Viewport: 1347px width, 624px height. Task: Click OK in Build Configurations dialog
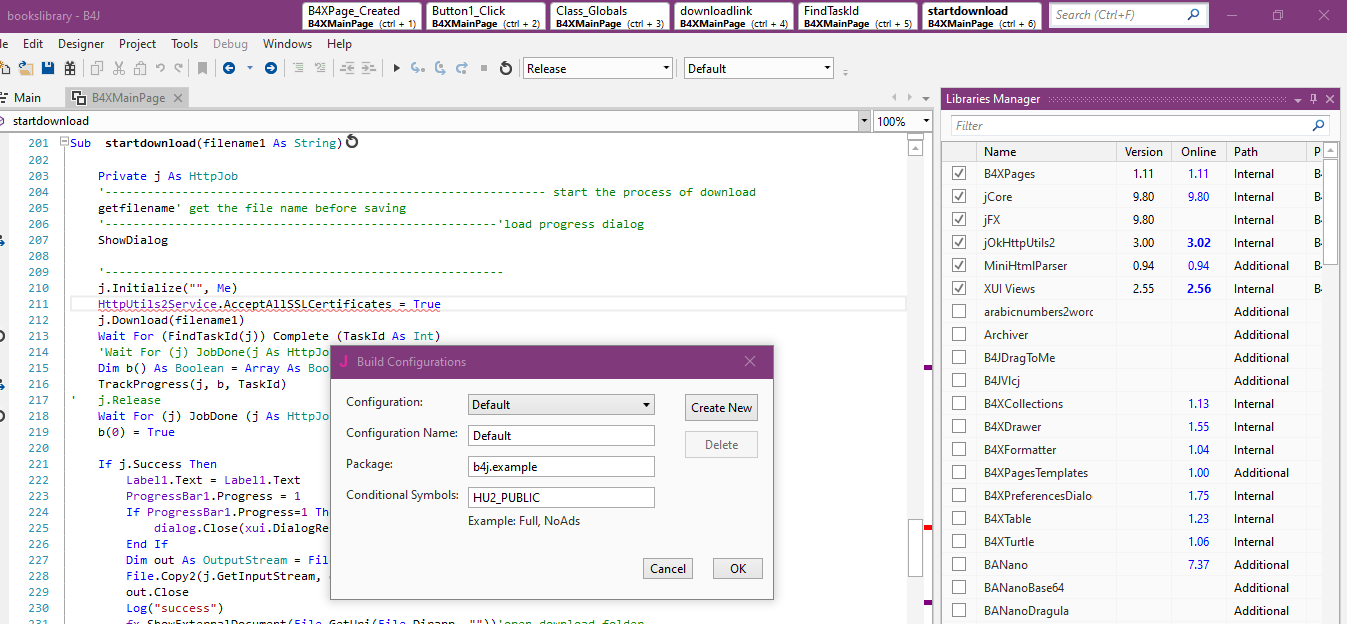coord(738,568)
